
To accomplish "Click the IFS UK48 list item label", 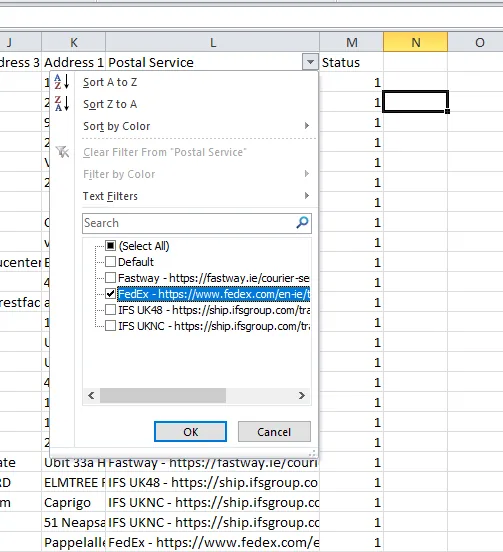I will point(214,310).
